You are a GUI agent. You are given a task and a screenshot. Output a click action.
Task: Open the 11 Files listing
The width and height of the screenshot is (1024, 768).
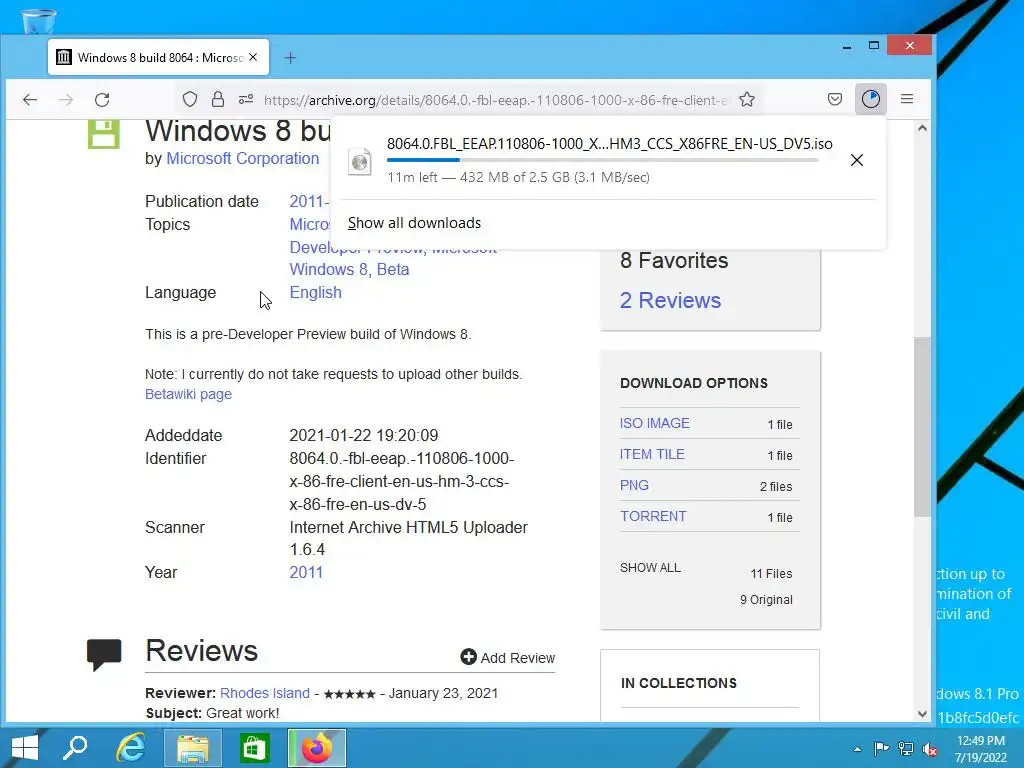click(x=771, y=574)
